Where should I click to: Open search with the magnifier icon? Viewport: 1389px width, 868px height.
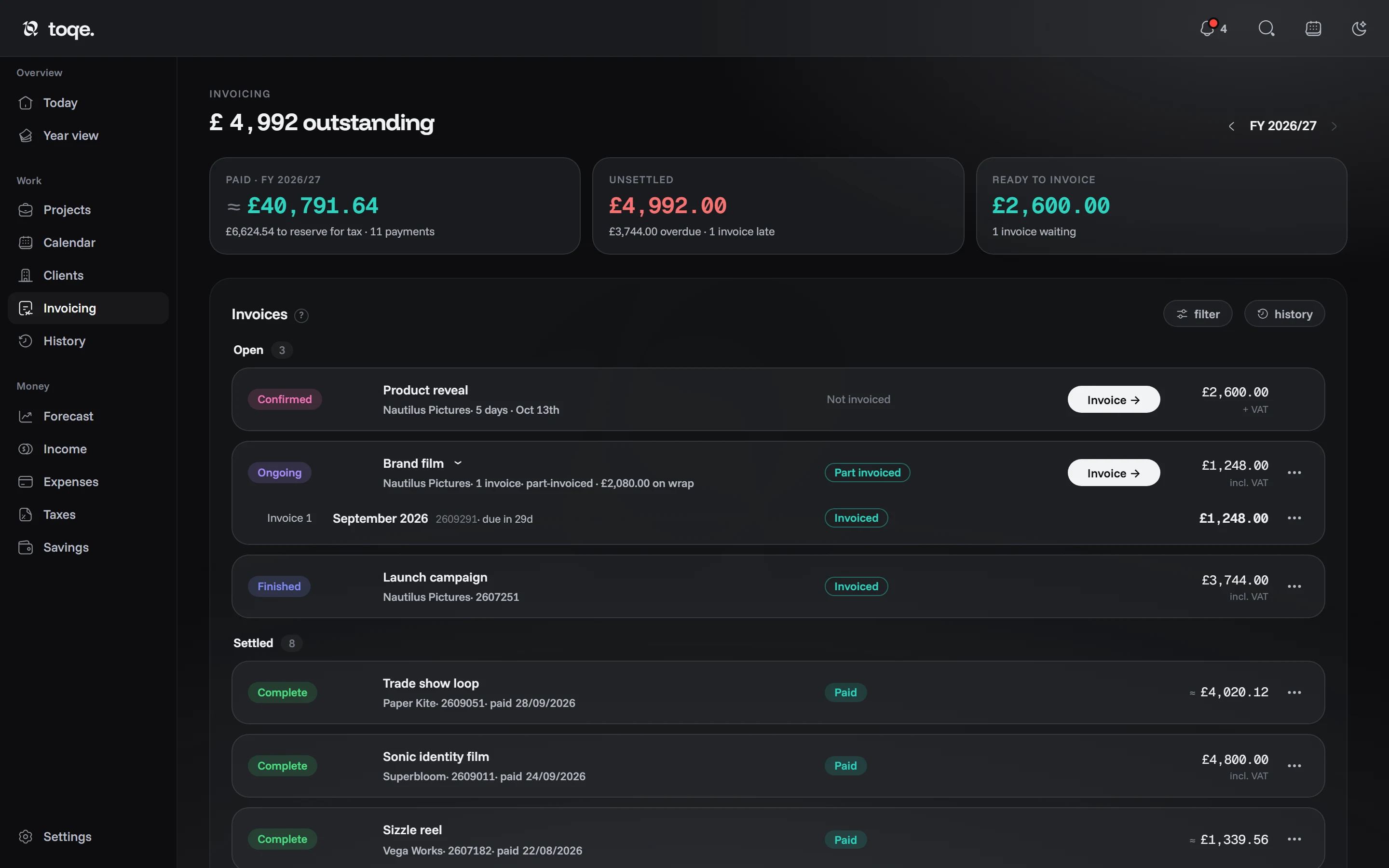pyautogui.click(x=1266, y=28)
